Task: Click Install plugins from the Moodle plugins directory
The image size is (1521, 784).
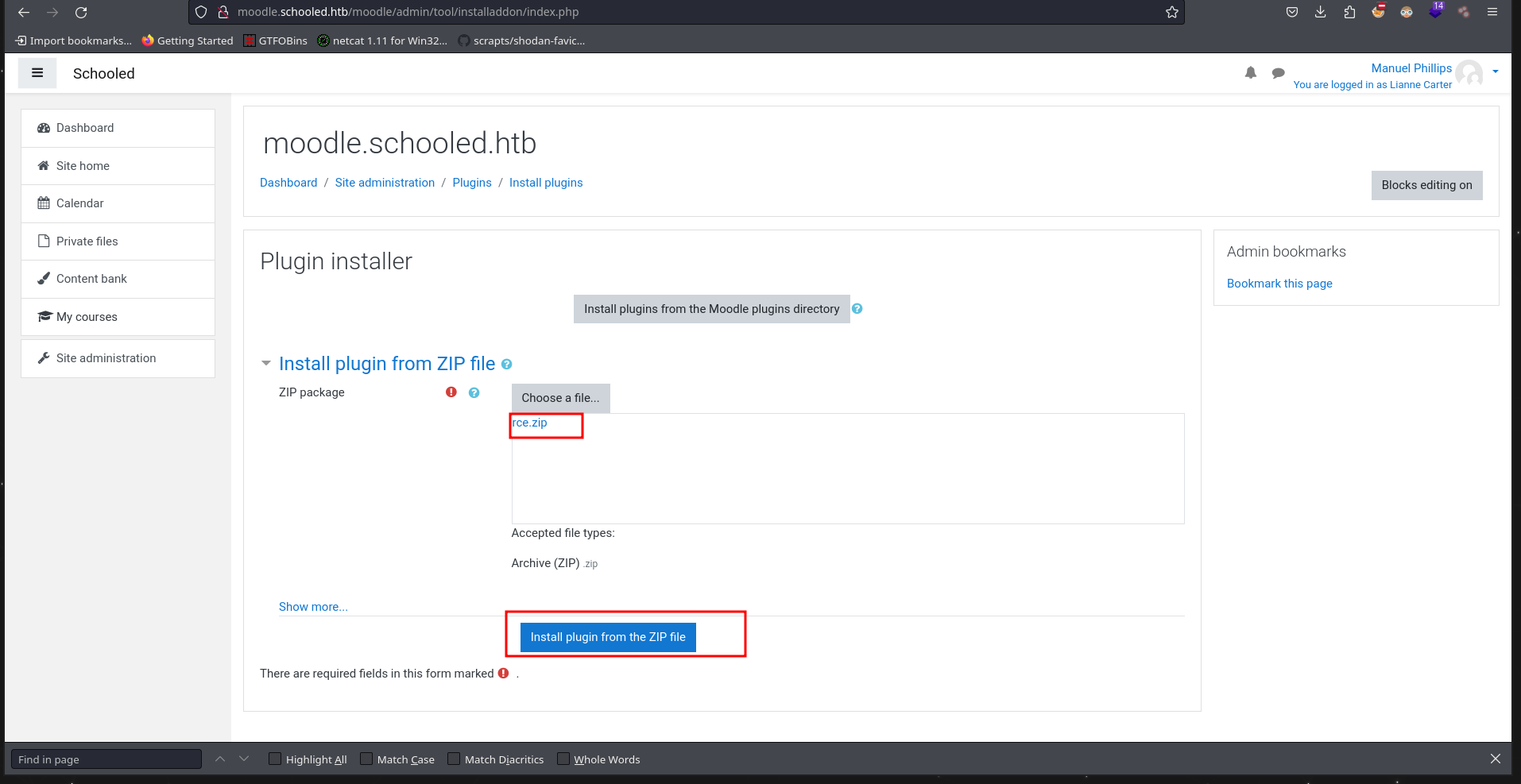Action: tap(711, 309)
